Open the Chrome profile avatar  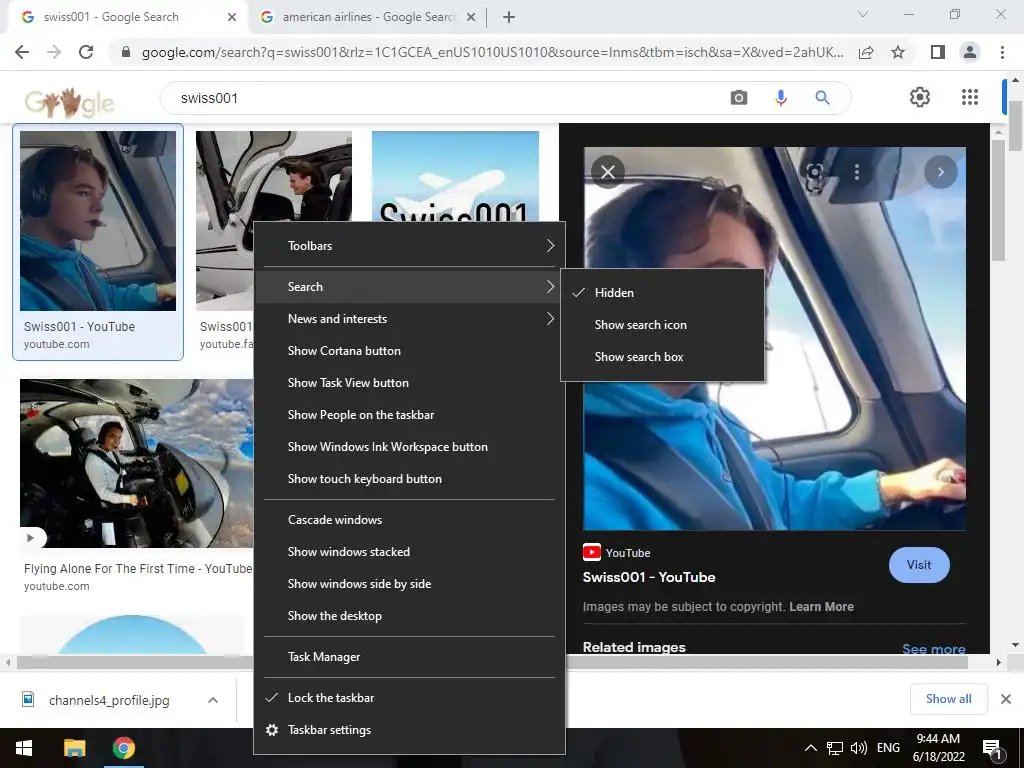tap(970, 52)
